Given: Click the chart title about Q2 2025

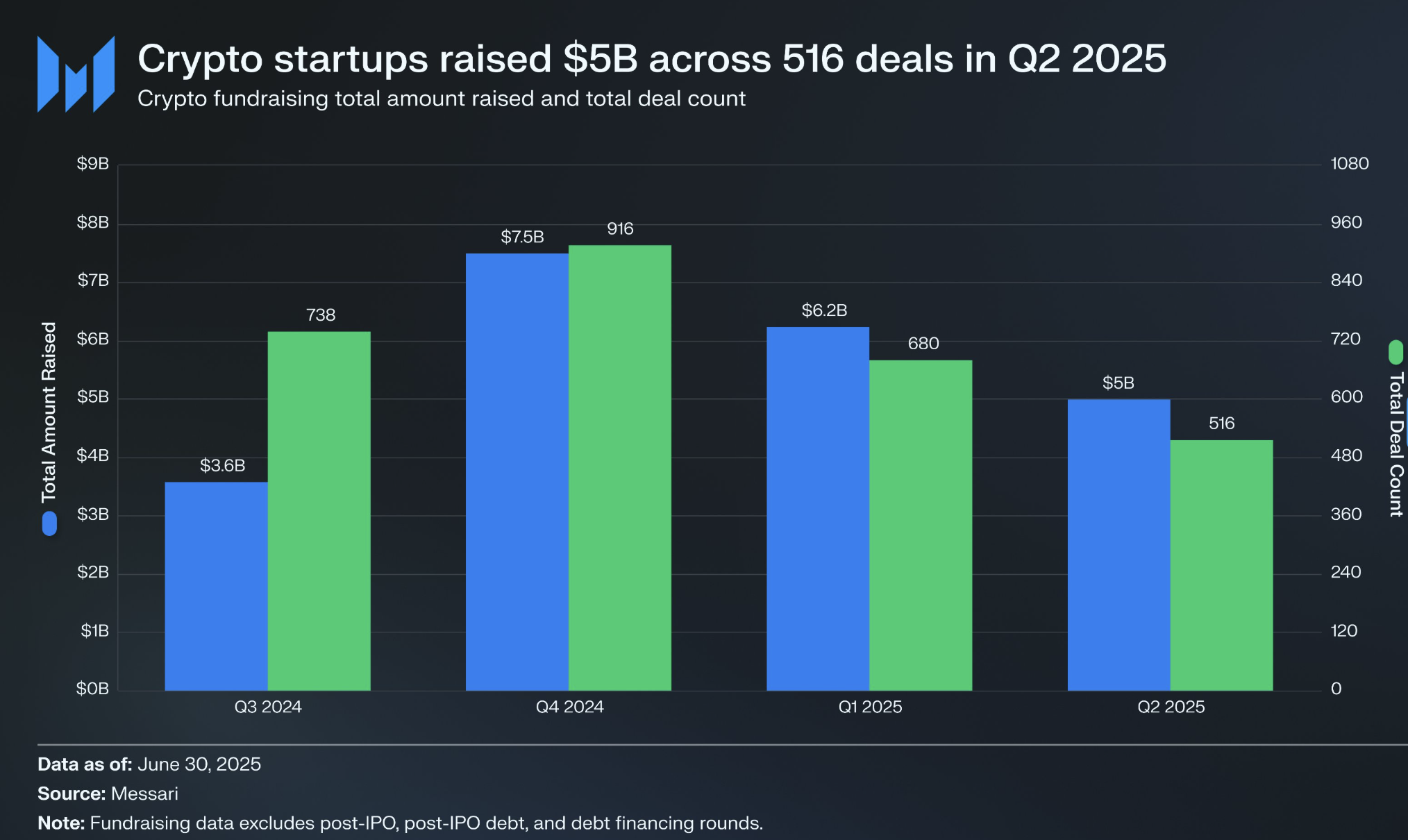Looking at the screenshot, I should click(651, 58).
